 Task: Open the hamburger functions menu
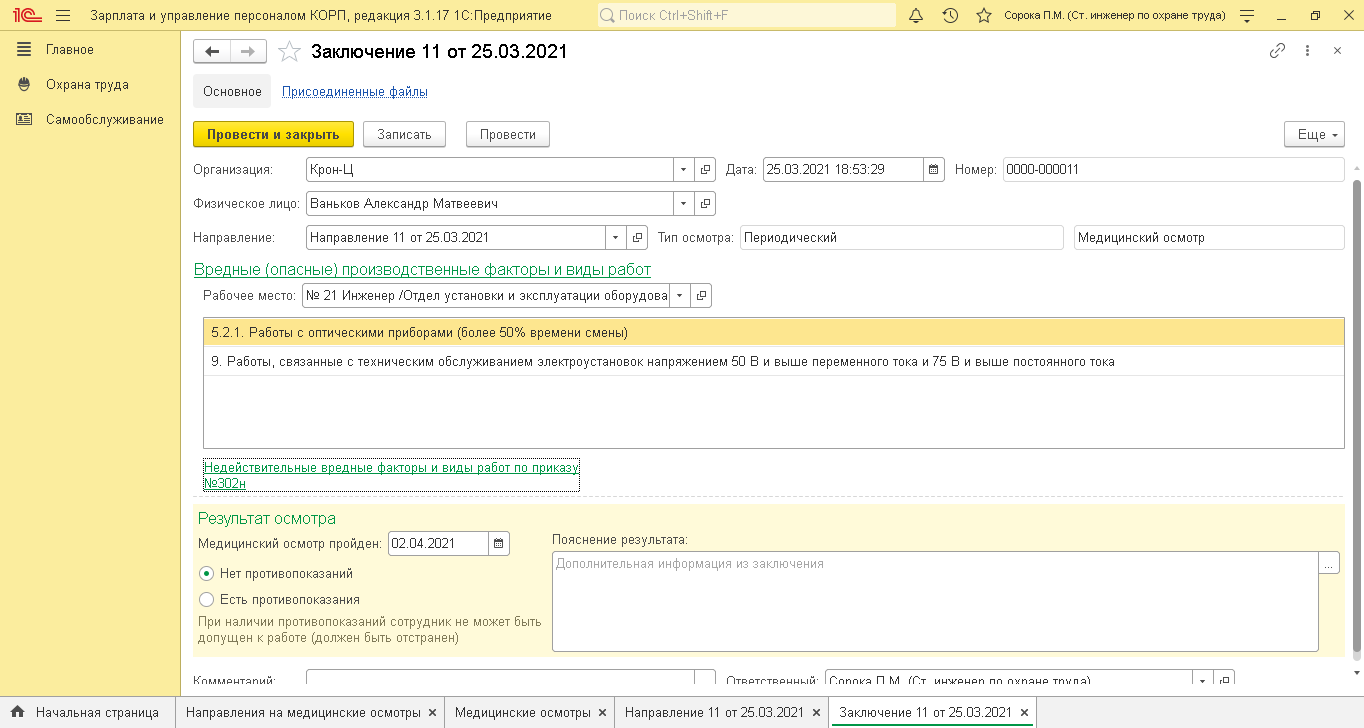click(x=63, y=16)
